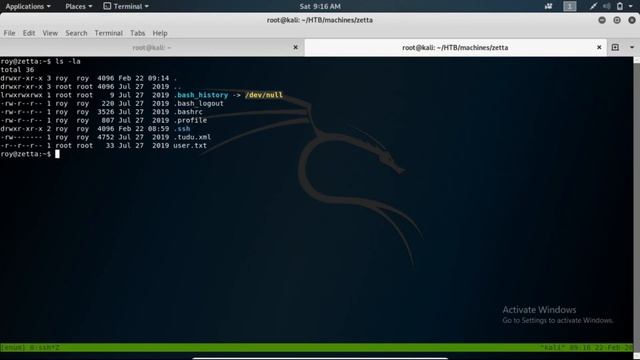Image resolution: width=640 pixels, height=360 pixels.
Task: Click the .bash_history entry
Action: [x=200, y=95]
